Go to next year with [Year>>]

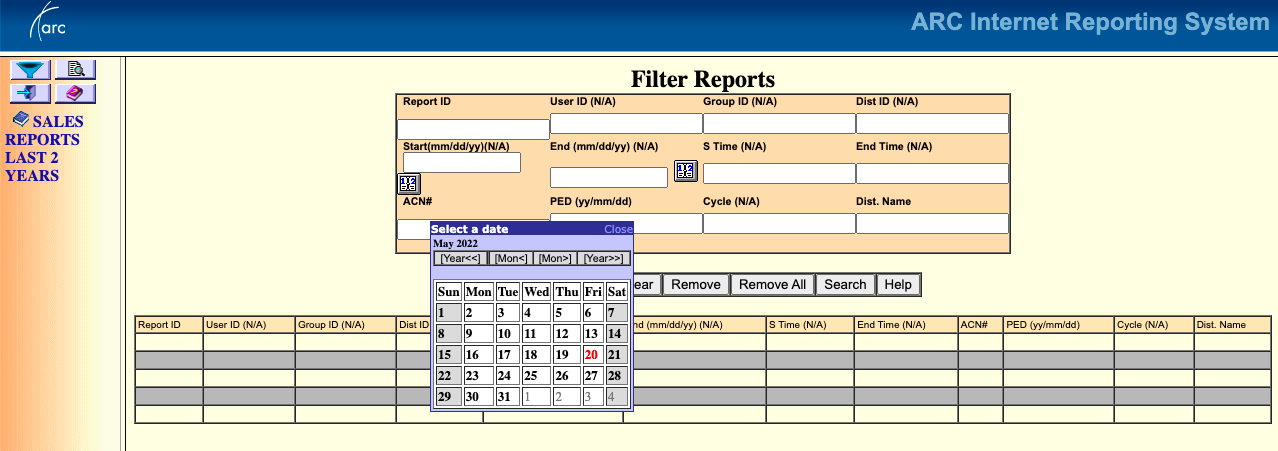click(604, 258)
